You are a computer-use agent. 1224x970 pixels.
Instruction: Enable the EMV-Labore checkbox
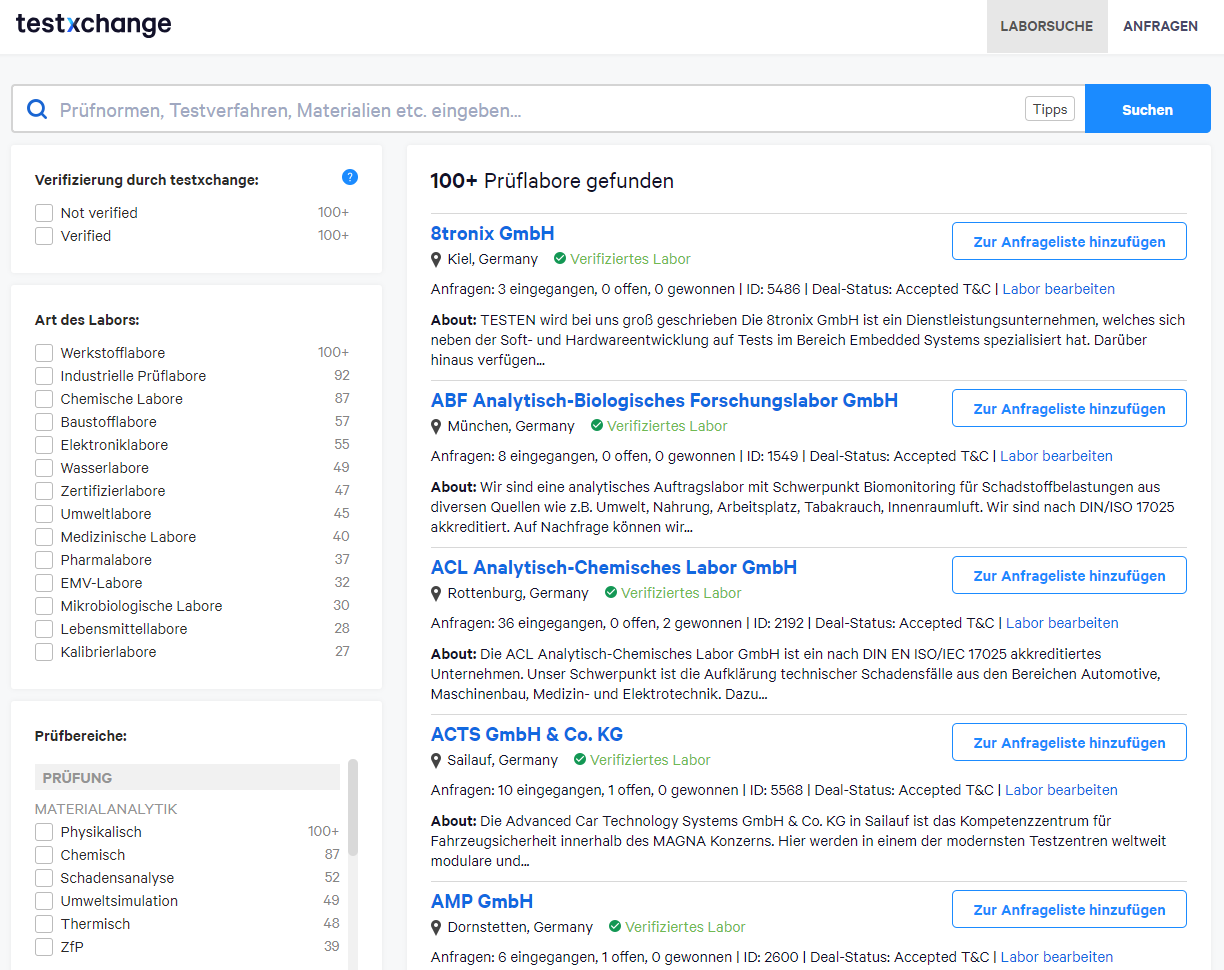click(x=44, y=583)
